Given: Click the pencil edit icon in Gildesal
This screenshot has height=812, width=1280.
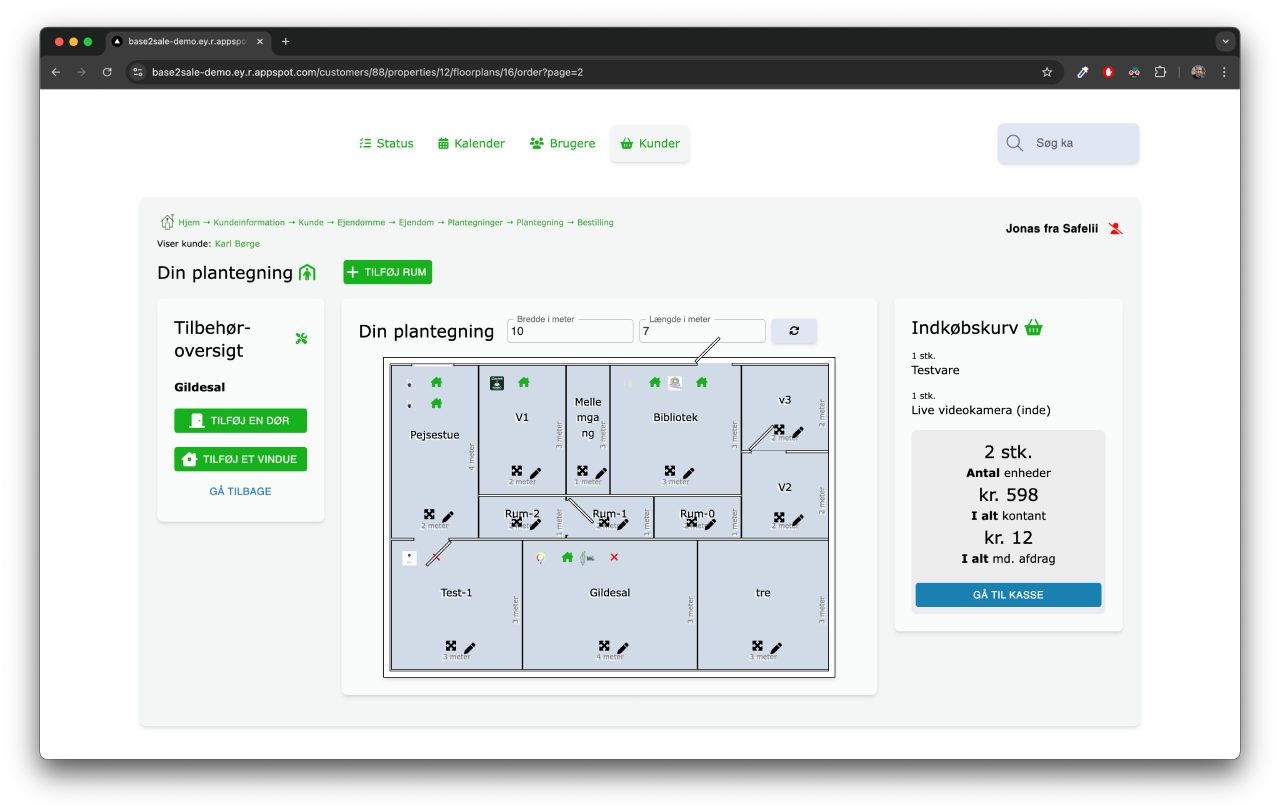Looking at the screenshot, I should 623,648.
